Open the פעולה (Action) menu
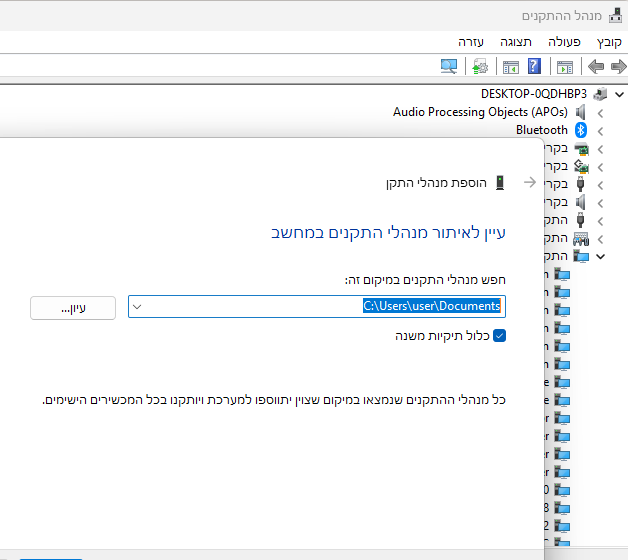Screen dimensions: 628x560 (564, 42)
